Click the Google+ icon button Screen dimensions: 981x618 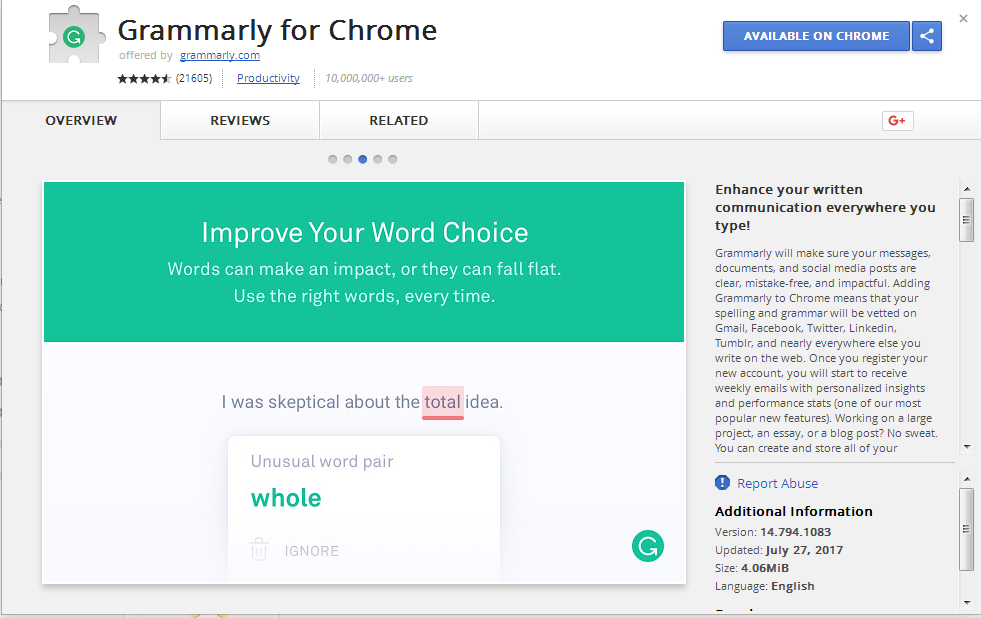coord(897,121)
